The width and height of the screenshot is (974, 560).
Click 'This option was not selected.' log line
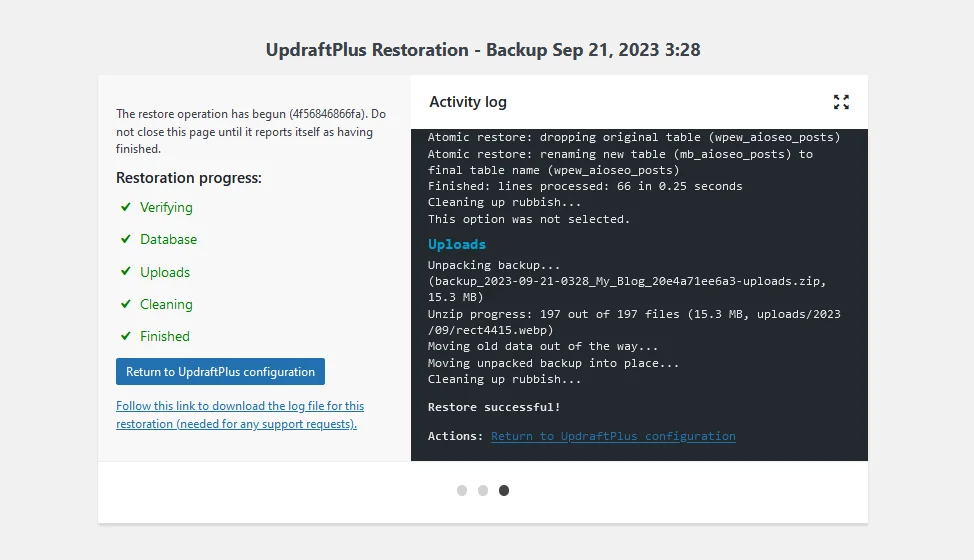(x=529, y=219)
